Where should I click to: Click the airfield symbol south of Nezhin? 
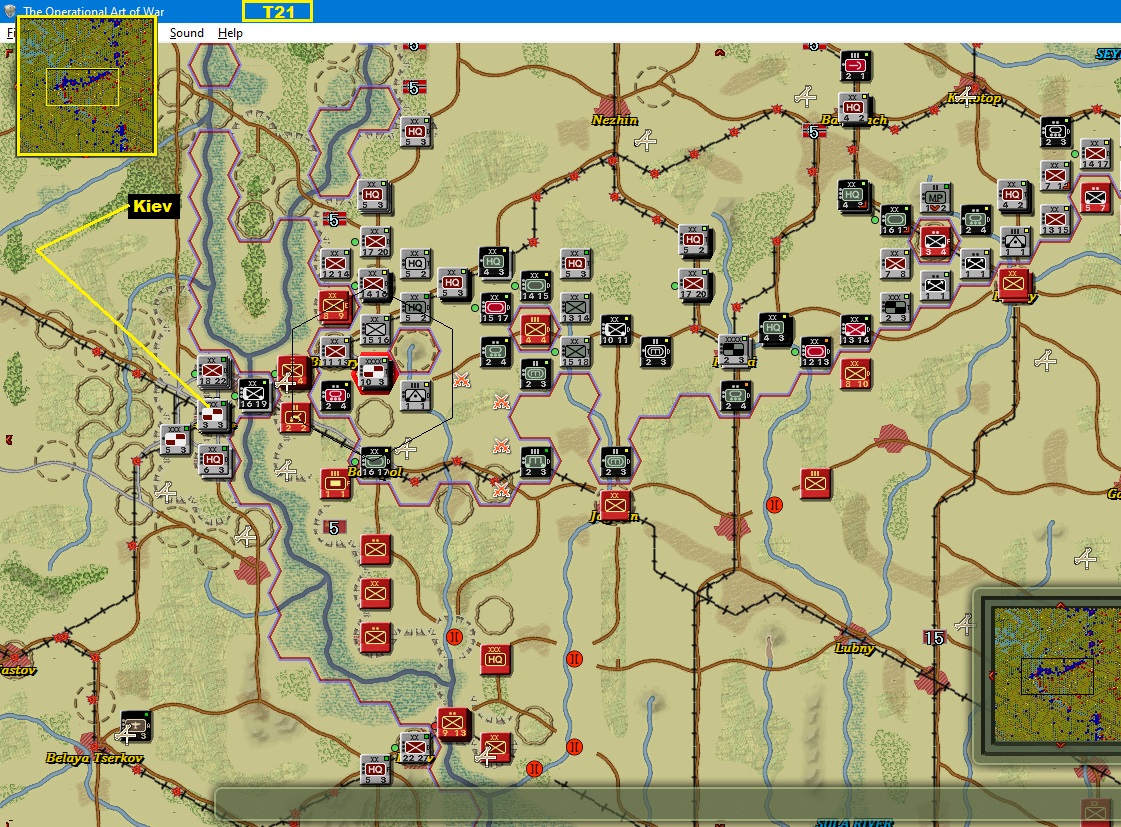click(646, 140)
